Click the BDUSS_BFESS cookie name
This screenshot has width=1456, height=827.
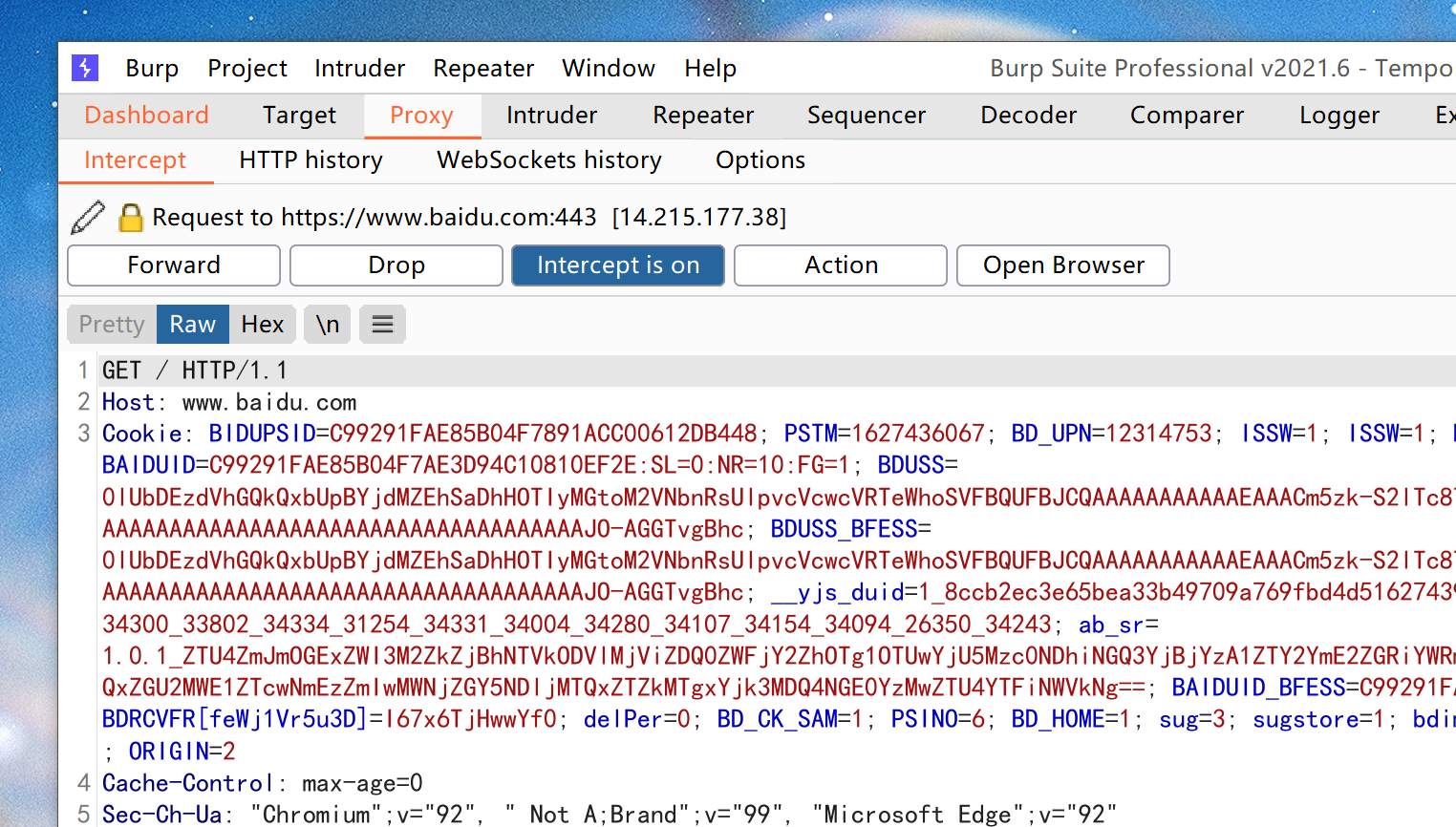845,529
